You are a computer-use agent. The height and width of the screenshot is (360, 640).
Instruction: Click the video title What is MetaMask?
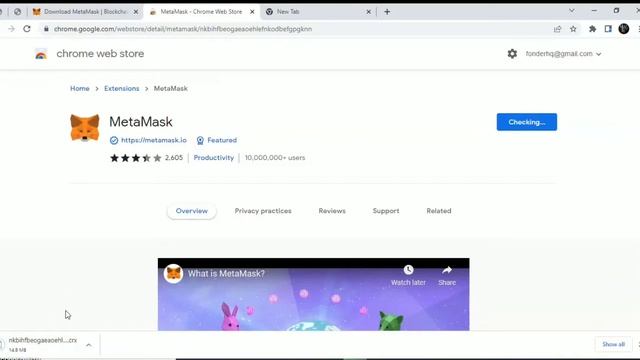[226, 274]
